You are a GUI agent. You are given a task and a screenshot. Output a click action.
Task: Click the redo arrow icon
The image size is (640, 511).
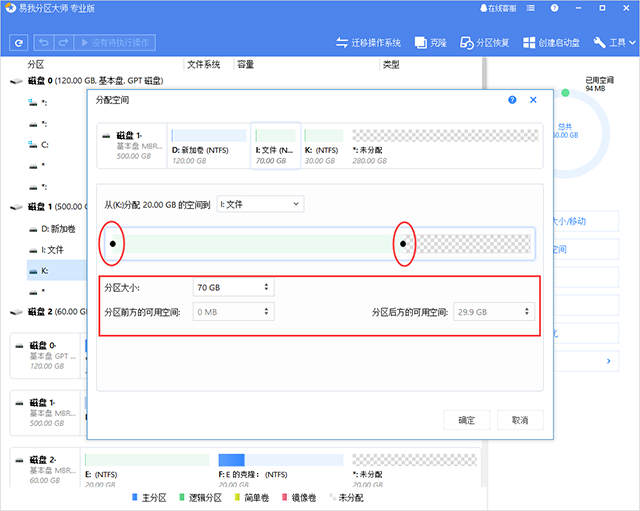(64, 43)
